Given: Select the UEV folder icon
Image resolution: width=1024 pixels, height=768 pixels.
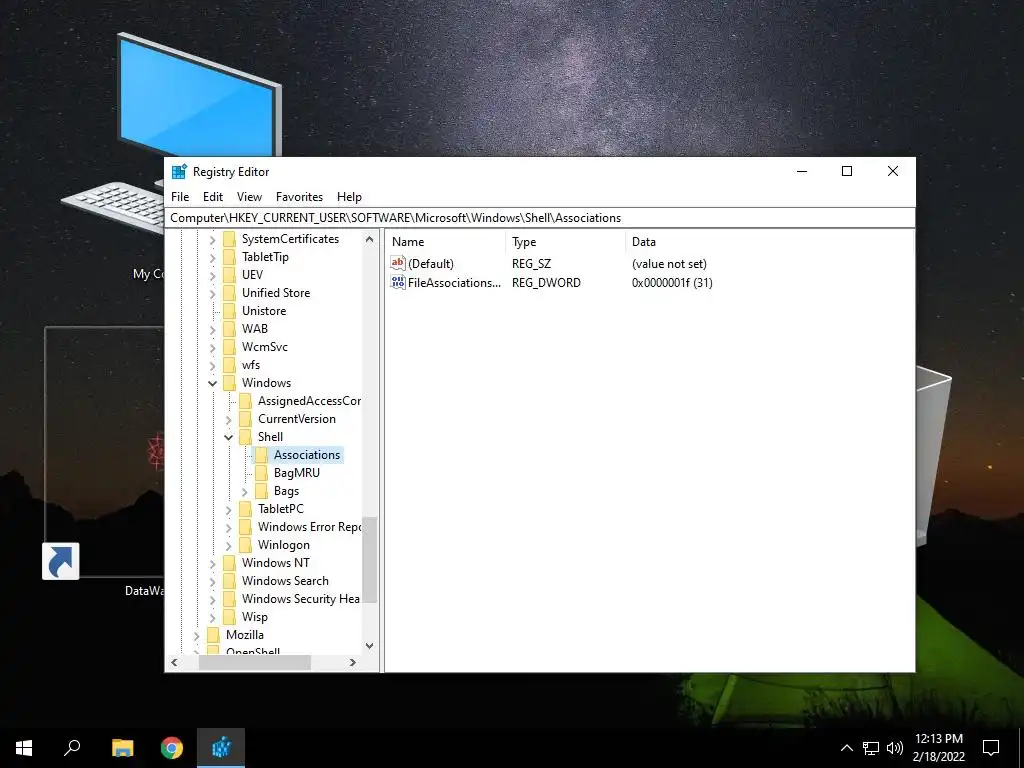Looking at the screenshot, I should 229,275.
